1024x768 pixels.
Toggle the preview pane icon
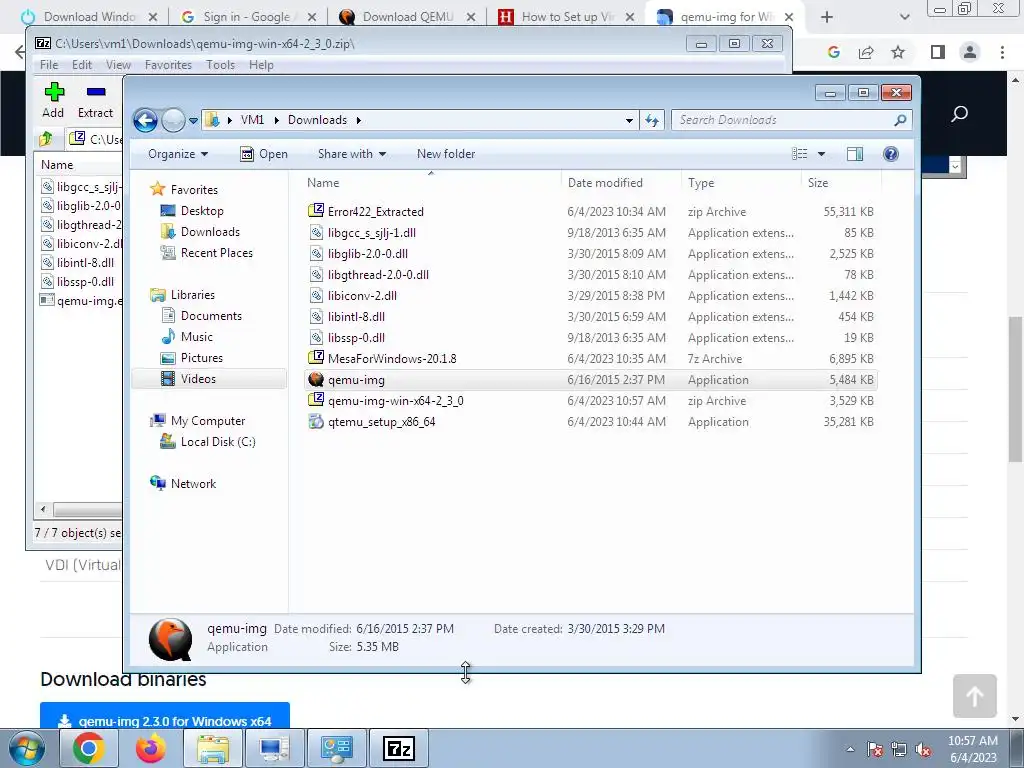click(855, 153)
